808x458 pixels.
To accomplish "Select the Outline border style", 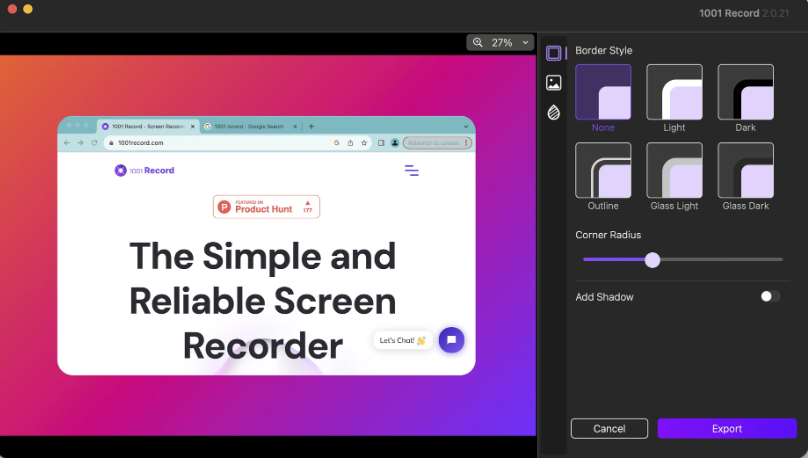I will coord(603,170).
